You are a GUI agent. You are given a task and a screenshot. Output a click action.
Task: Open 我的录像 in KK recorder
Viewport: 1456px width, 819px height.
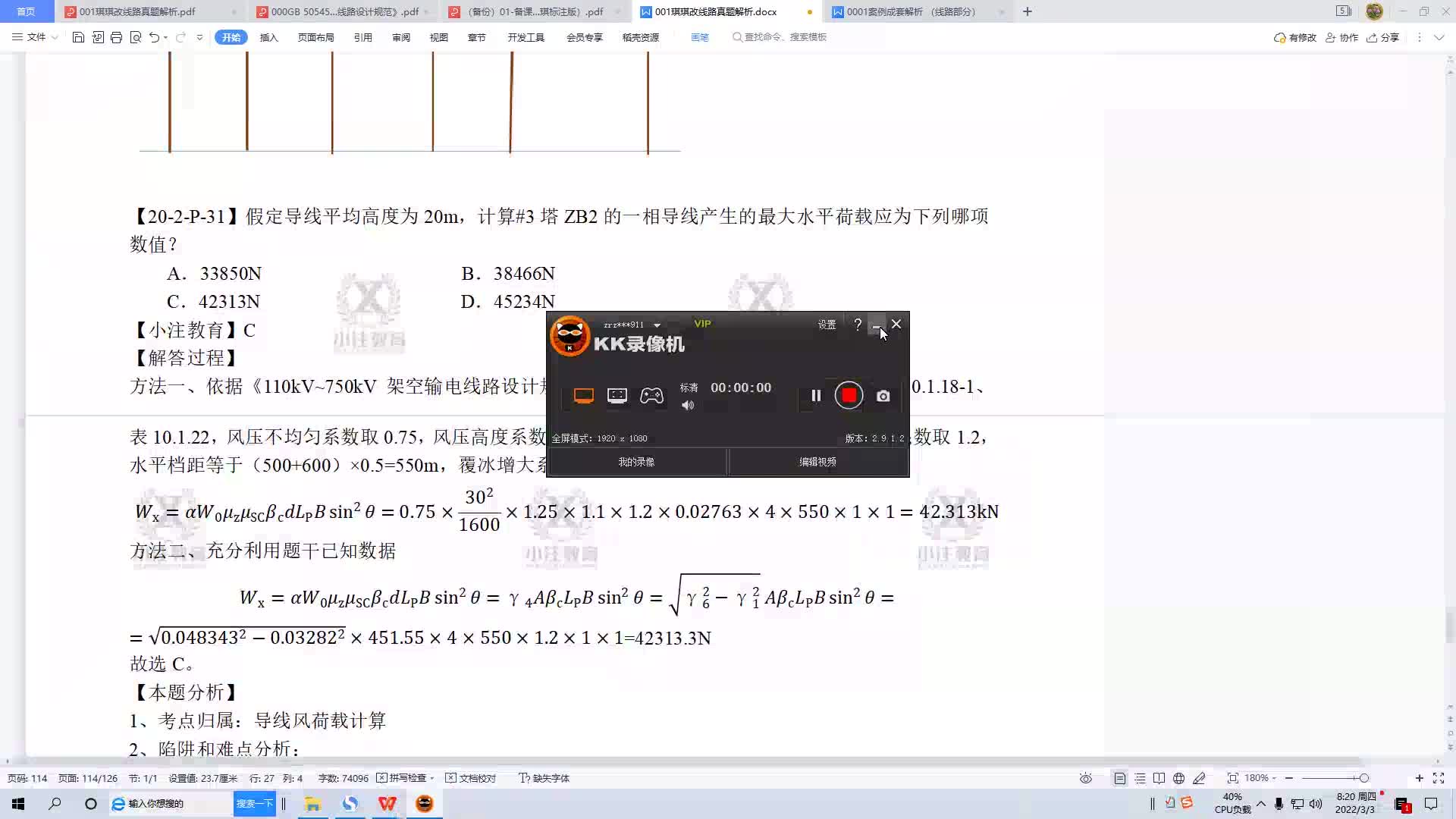click(636, 462)
